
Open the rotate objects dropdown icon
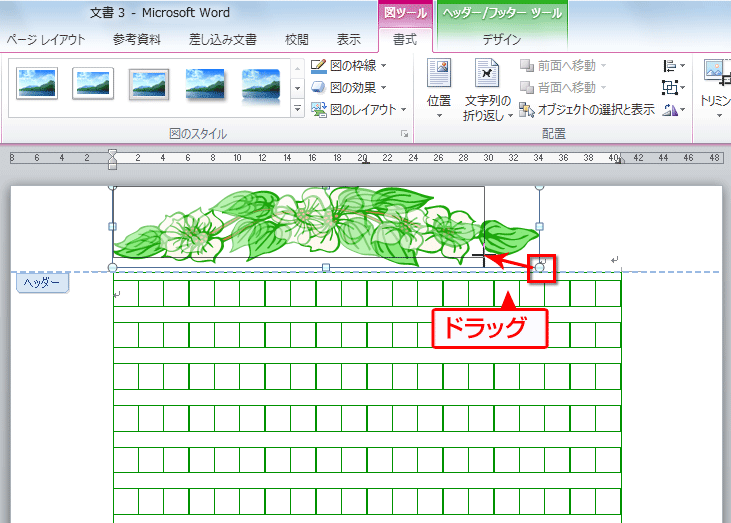[x=673, y=110]
